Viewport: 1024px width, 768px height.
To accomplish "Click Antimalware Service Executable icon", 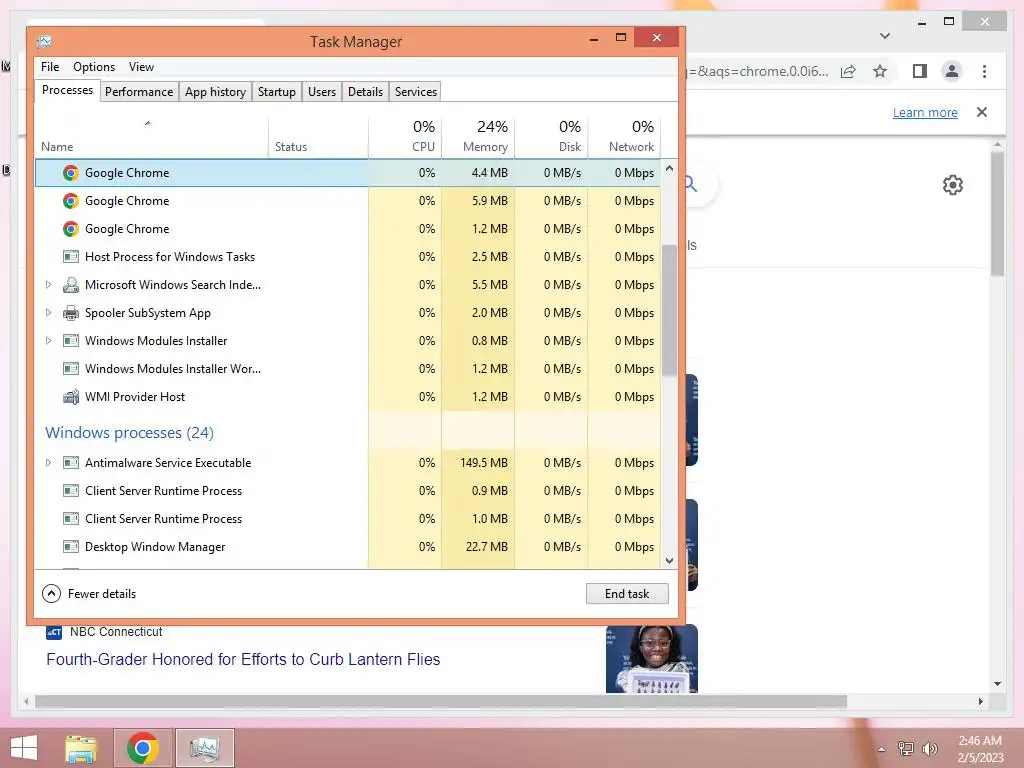I will [x=71, y=463].
